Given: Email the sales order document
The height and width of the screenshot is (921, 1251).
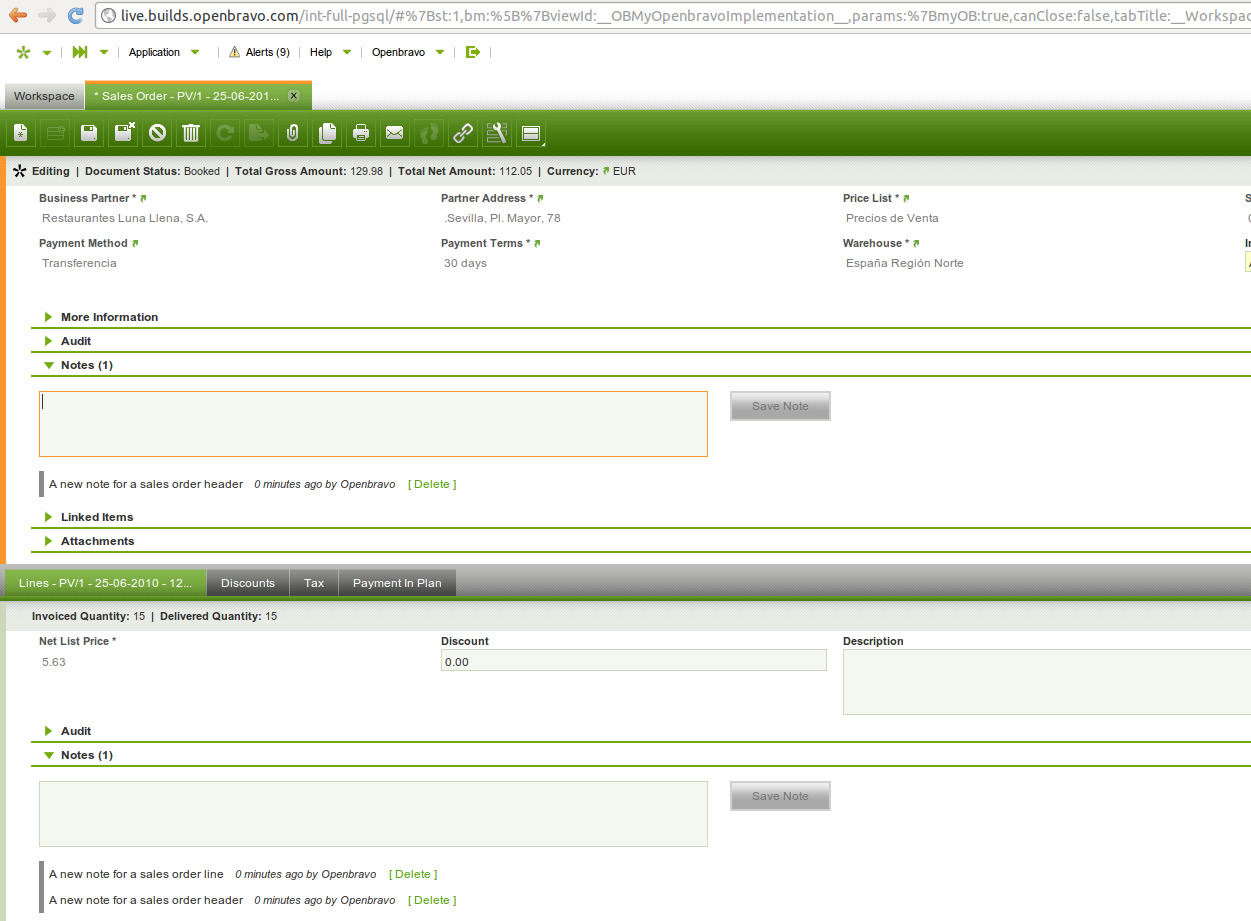Looking at the screenshot, I should 395,132.
